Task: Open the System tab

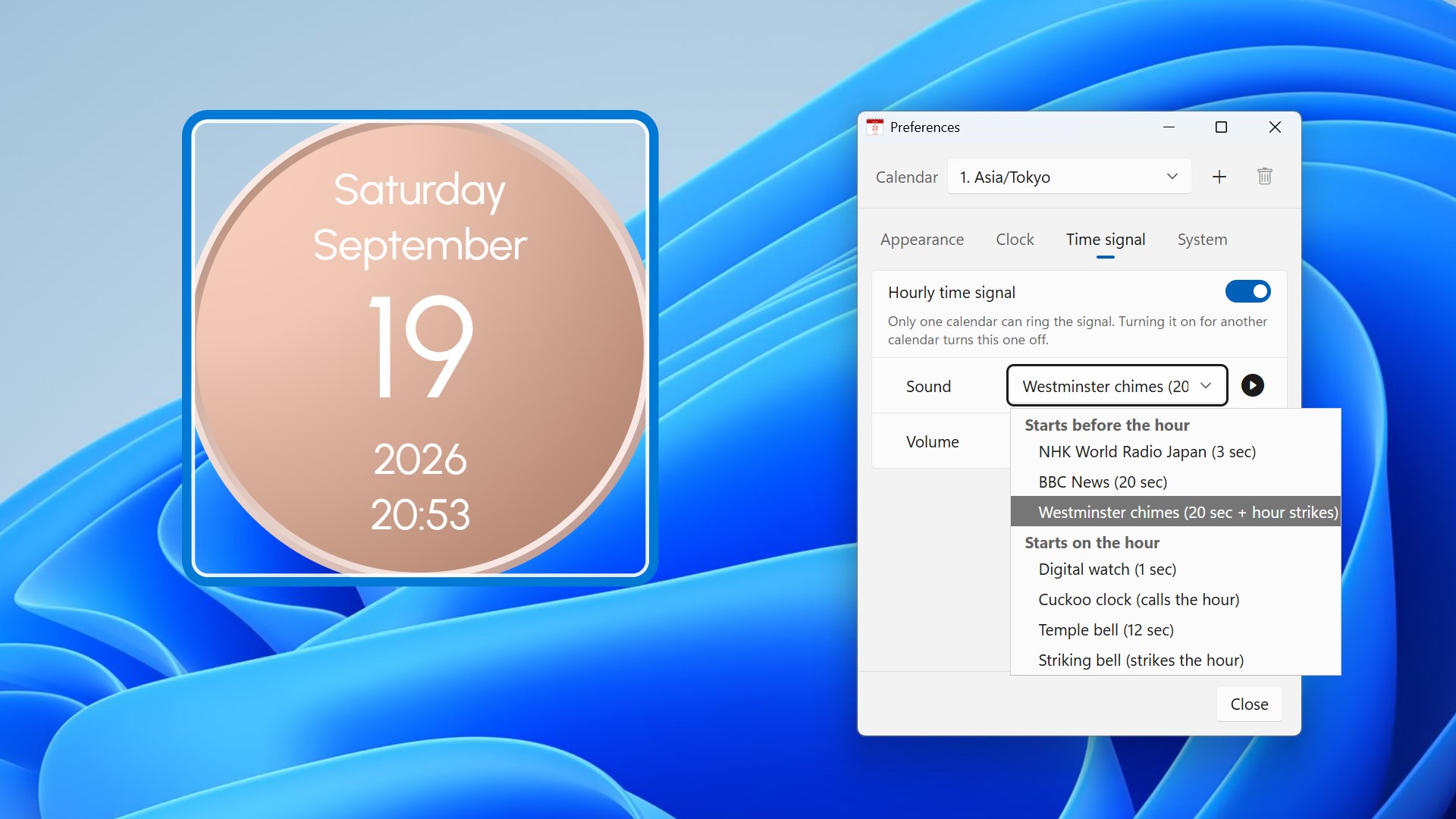Action: (x=1202, y=240)
